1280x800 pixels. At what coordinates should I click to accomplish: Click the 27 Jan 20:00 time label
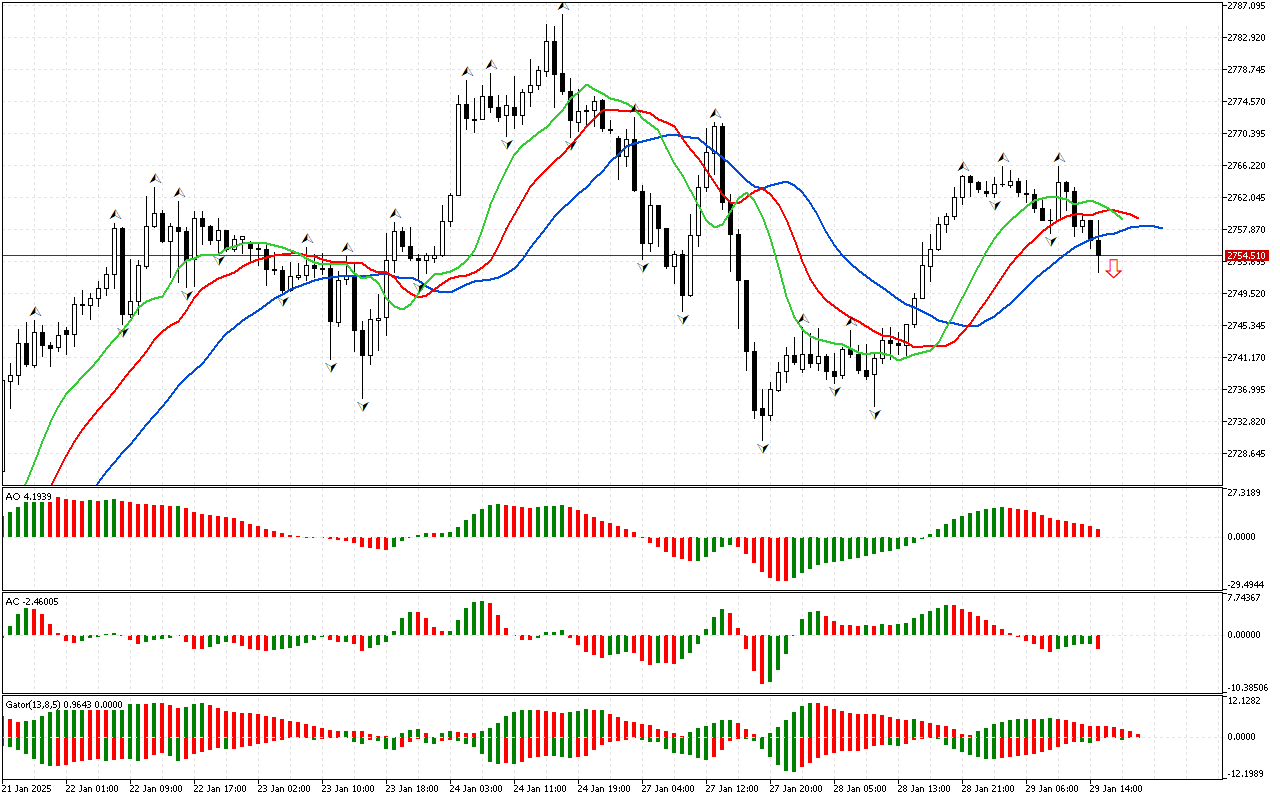point(796,788)
